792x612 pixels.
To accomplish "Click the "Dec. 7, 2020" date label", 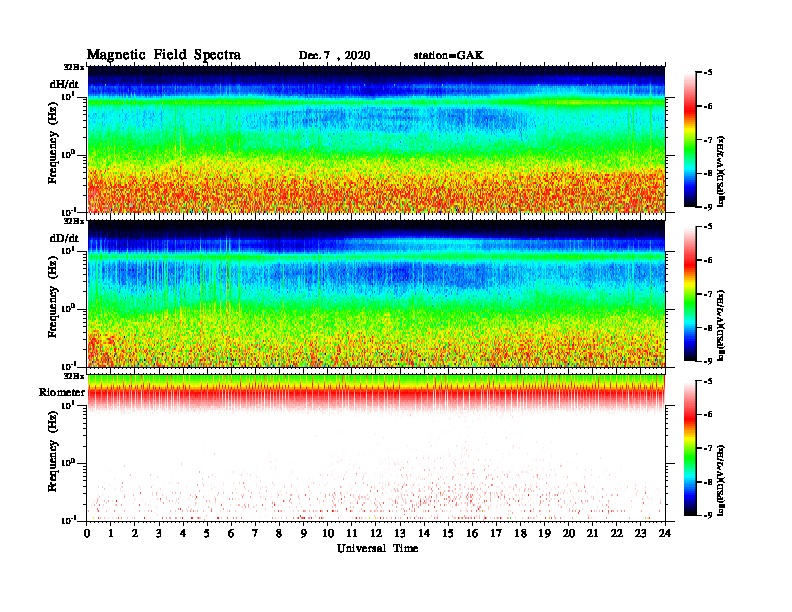I will pyautogui.click(x=334, y=56).
